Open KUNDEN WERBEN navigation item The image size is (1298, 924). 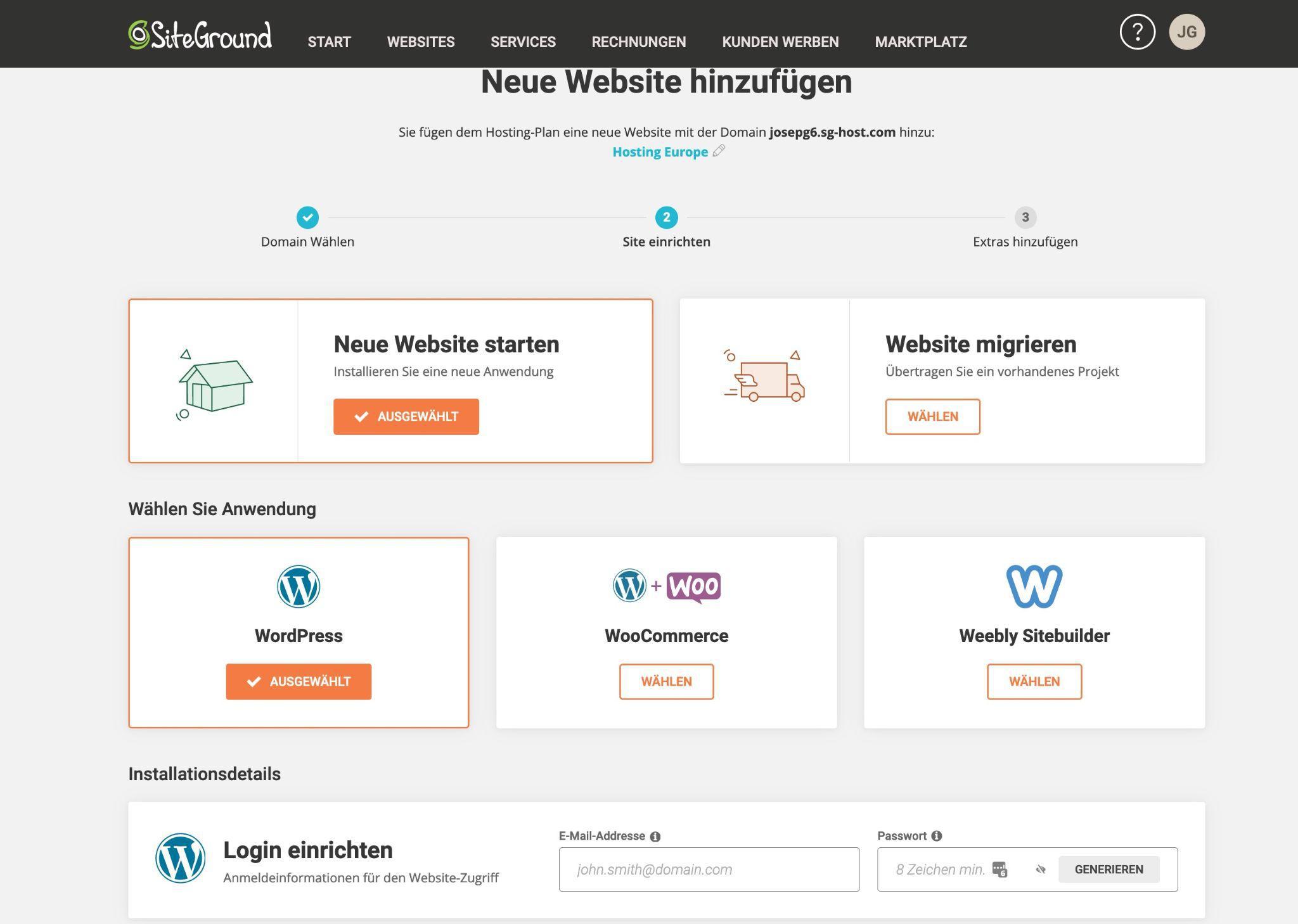coord(780,42)
